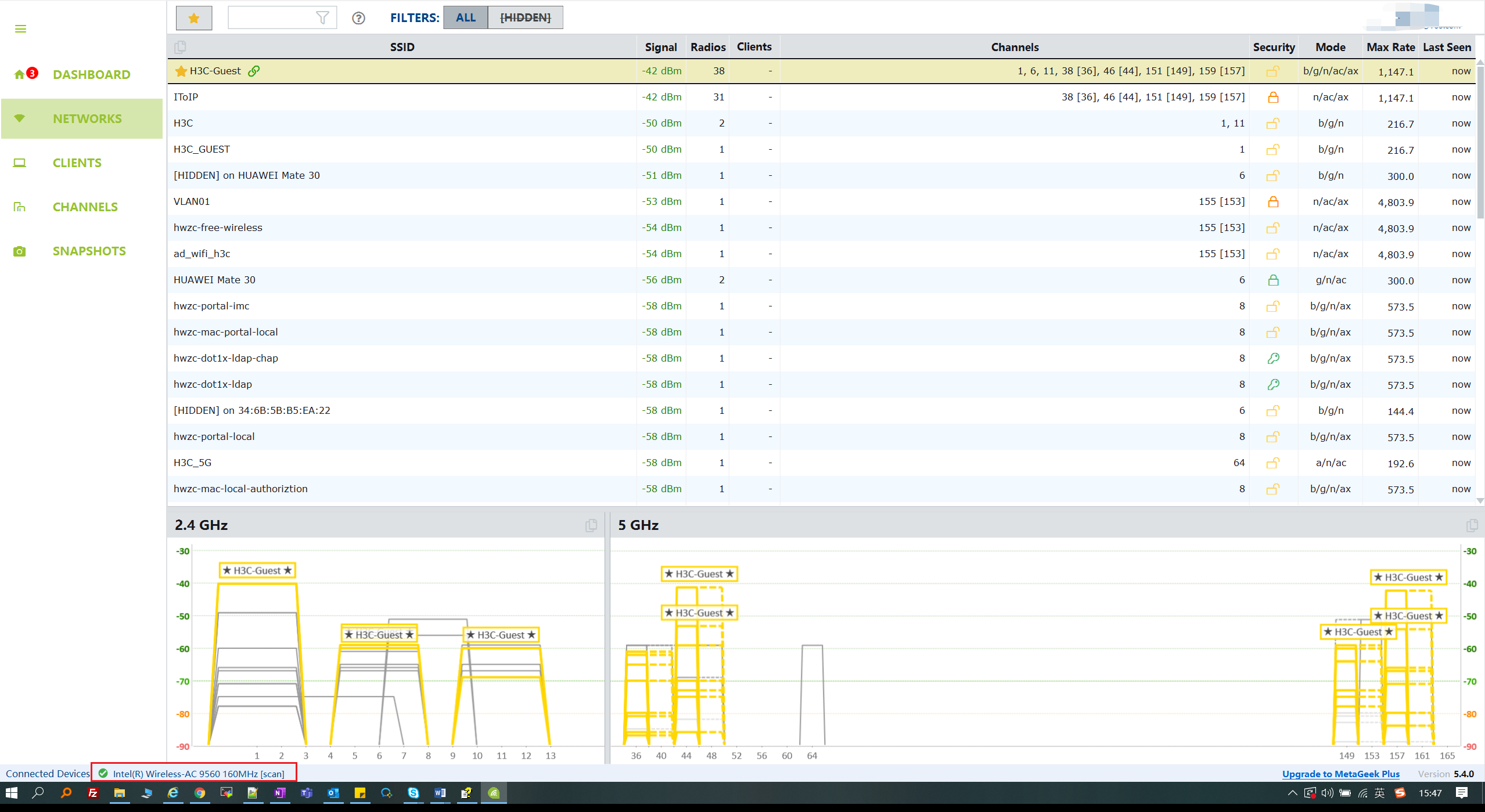Open Word from taskbar
This screenshot has height=812, width=1485.
click(440, 793)
